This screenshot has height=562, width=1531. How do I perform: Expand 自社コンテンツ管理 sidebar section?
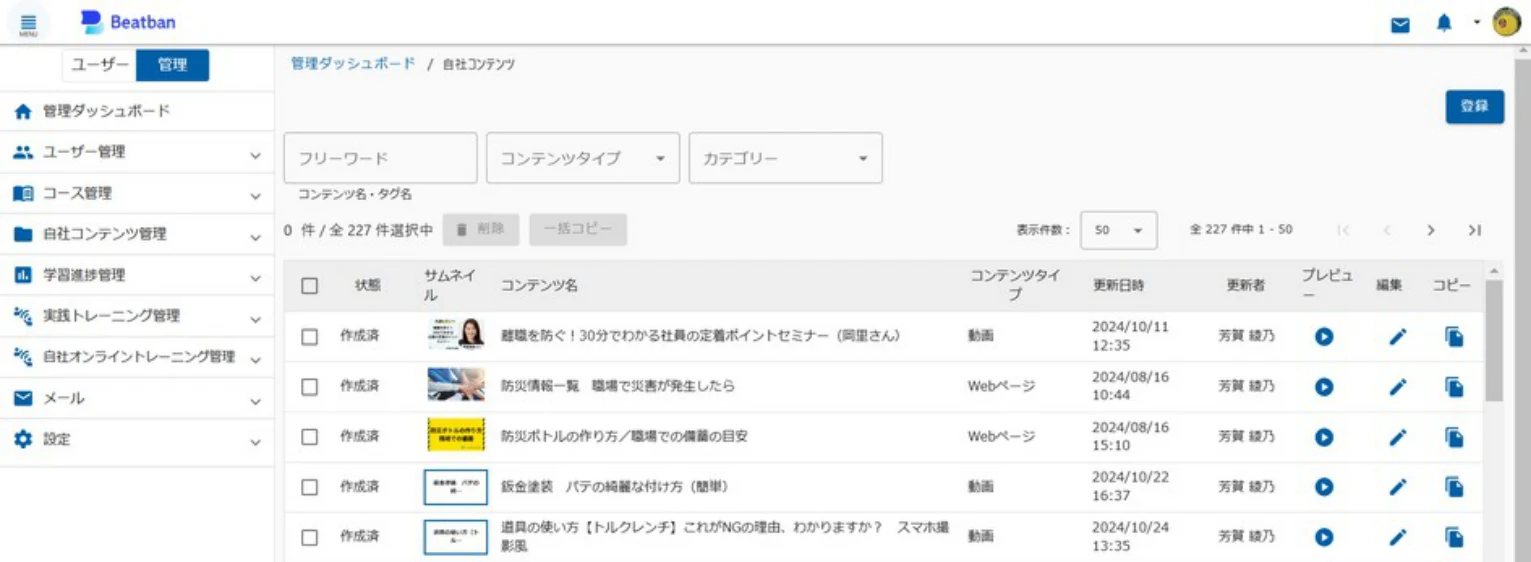(137, 235)
